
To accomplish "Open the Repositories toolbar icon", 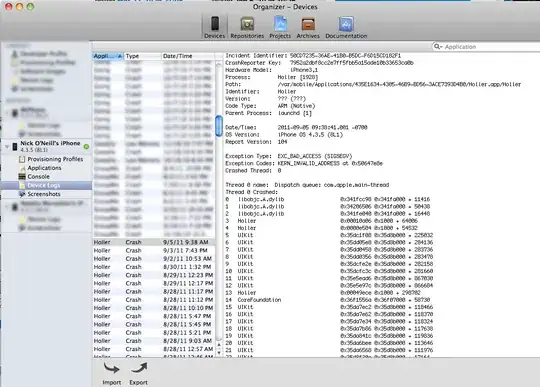I will click(247, 24).
